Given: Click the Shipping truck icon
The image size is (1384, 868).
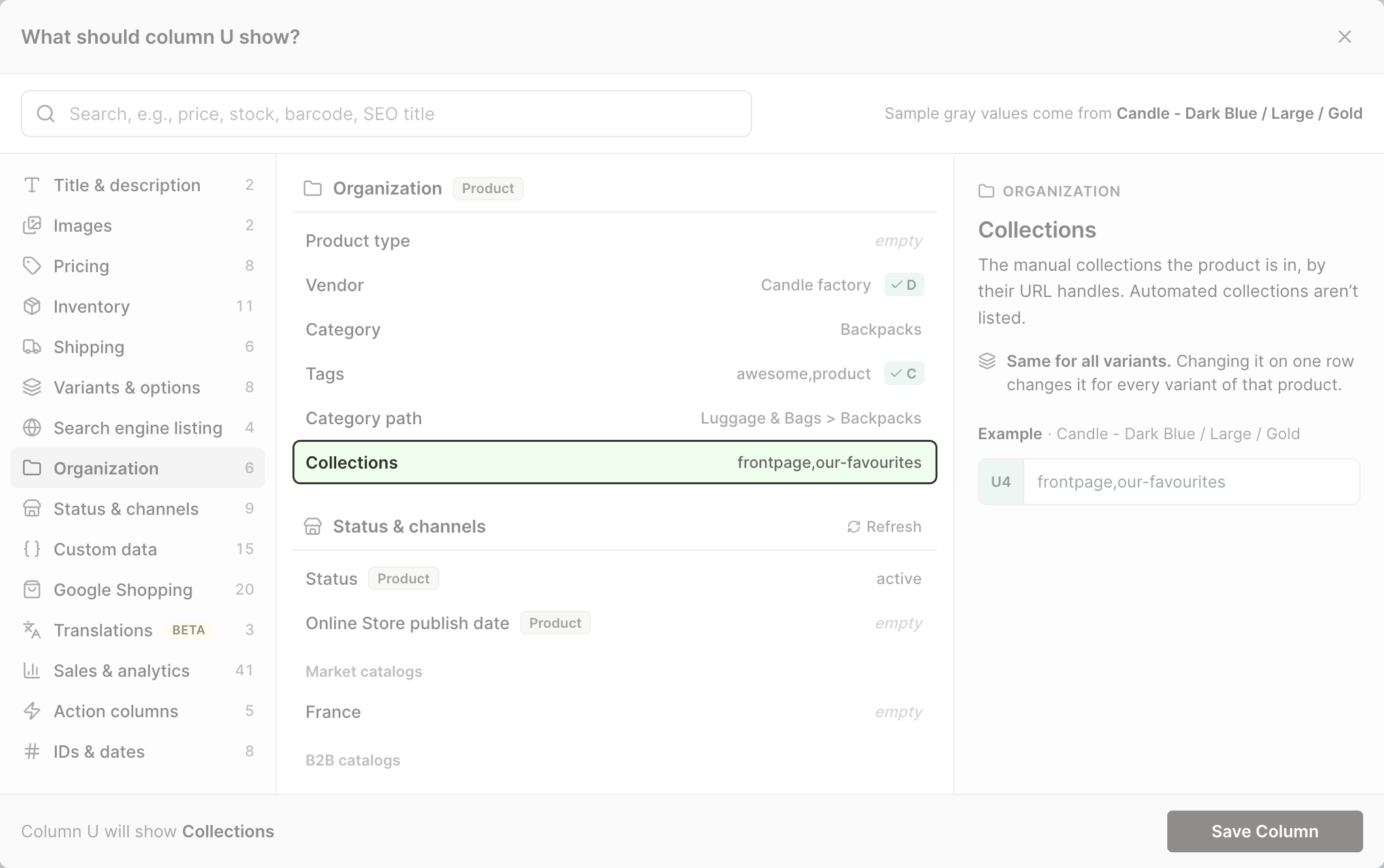Looking at the screenshot, I should pos(32,347).
